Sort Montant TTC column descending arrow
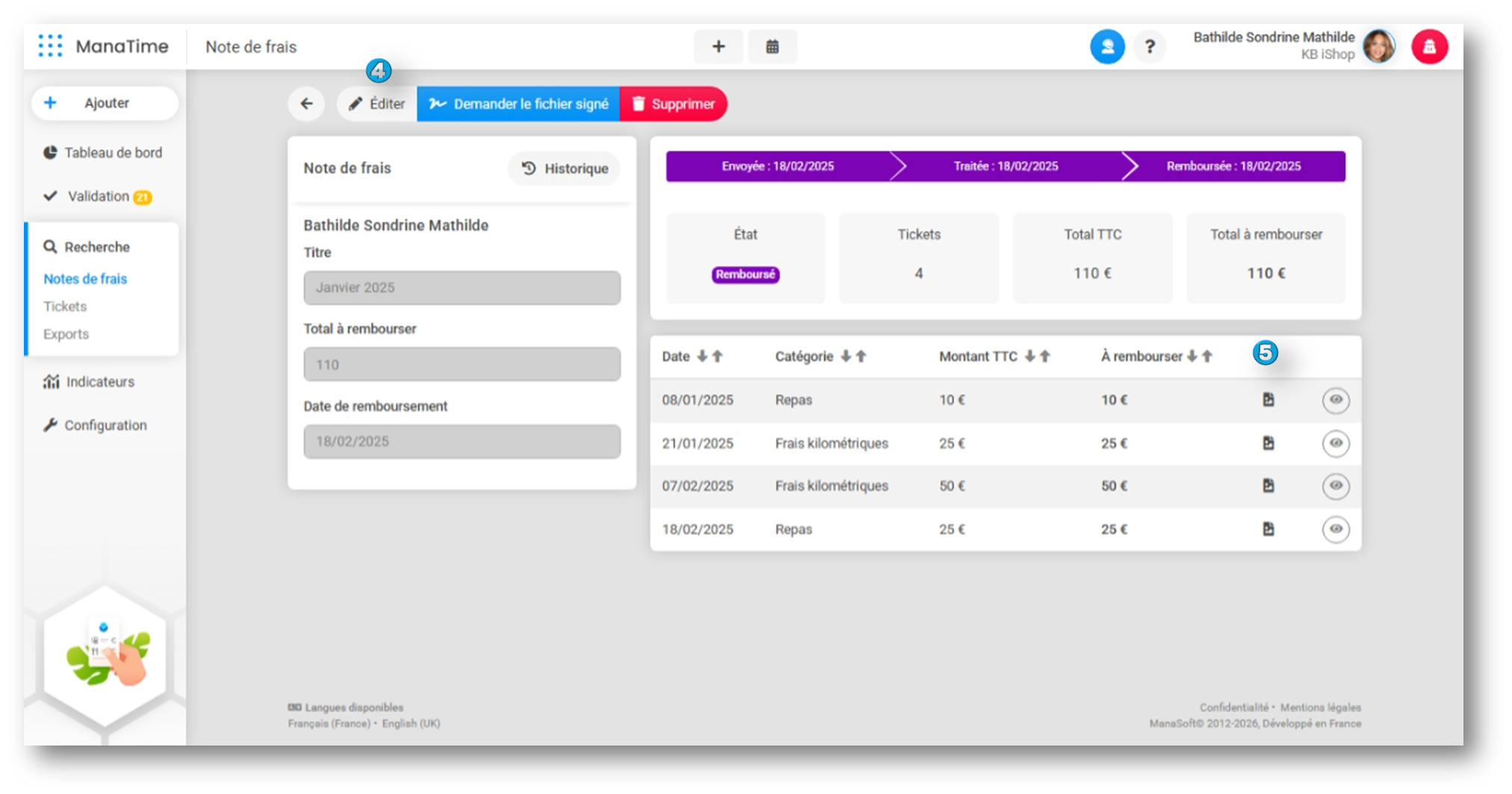The height and width of the screenshot is (794, 1512). pos(1030,357)
